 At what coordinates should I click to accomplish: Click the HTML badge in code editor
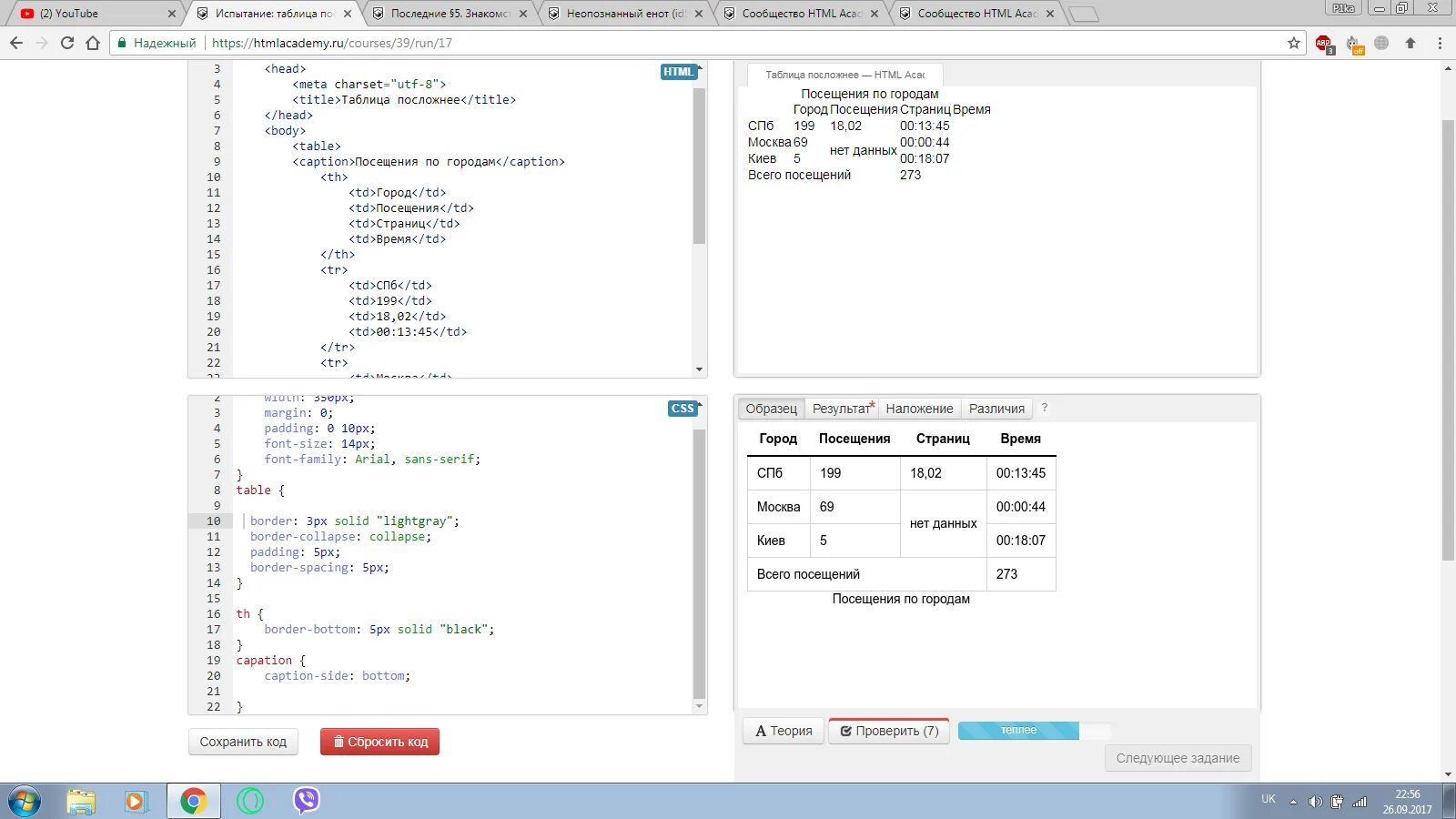[679, 72]
